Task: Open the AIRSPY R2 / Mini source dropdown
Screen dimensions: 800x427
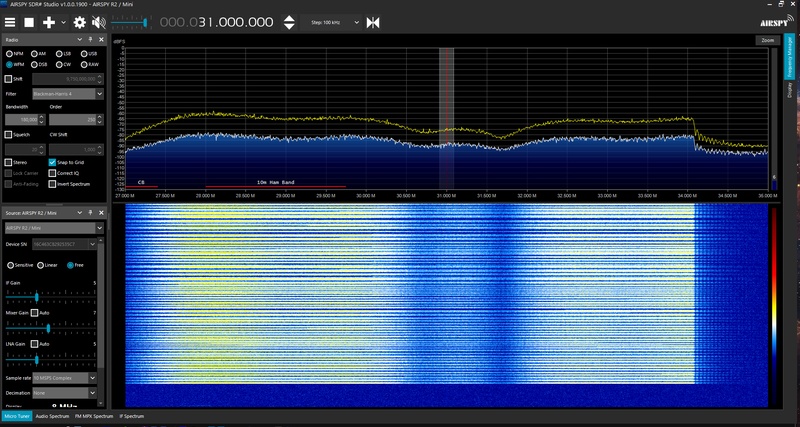Action: [54, 228]
